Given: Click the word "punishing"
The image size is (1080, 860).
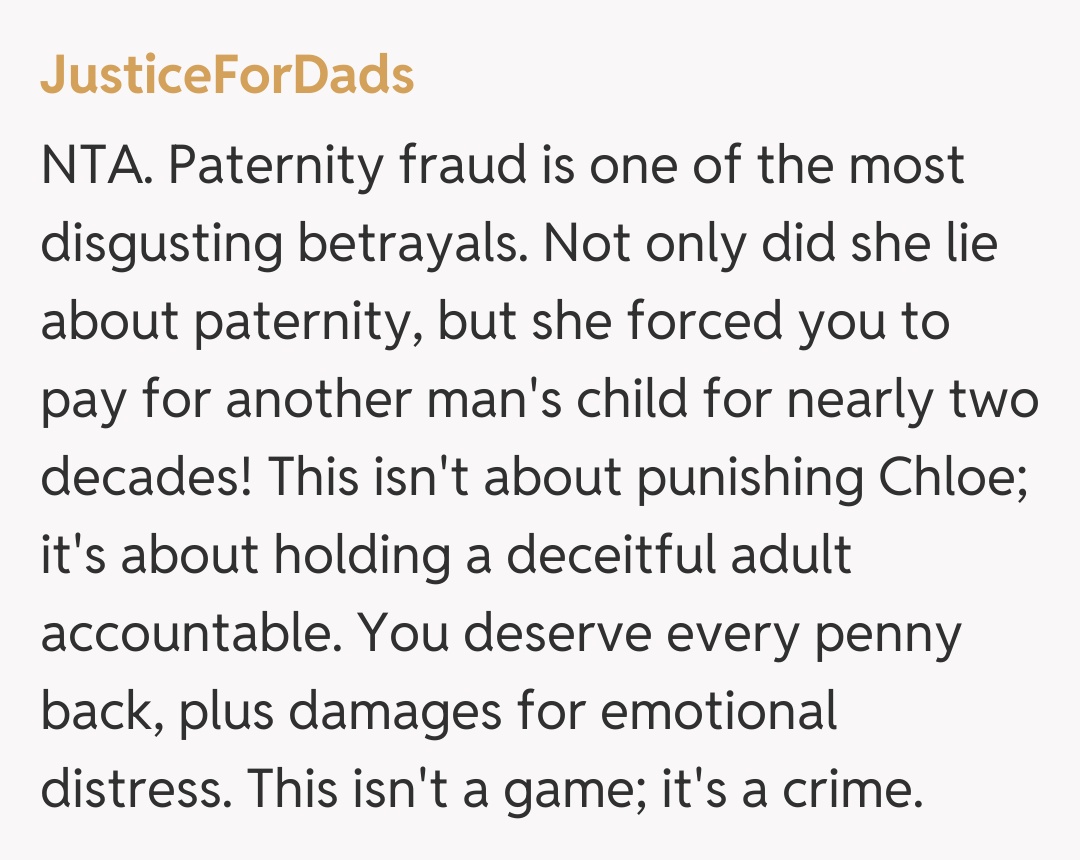Looking at the screenshot, I should (x=750, y=477).
